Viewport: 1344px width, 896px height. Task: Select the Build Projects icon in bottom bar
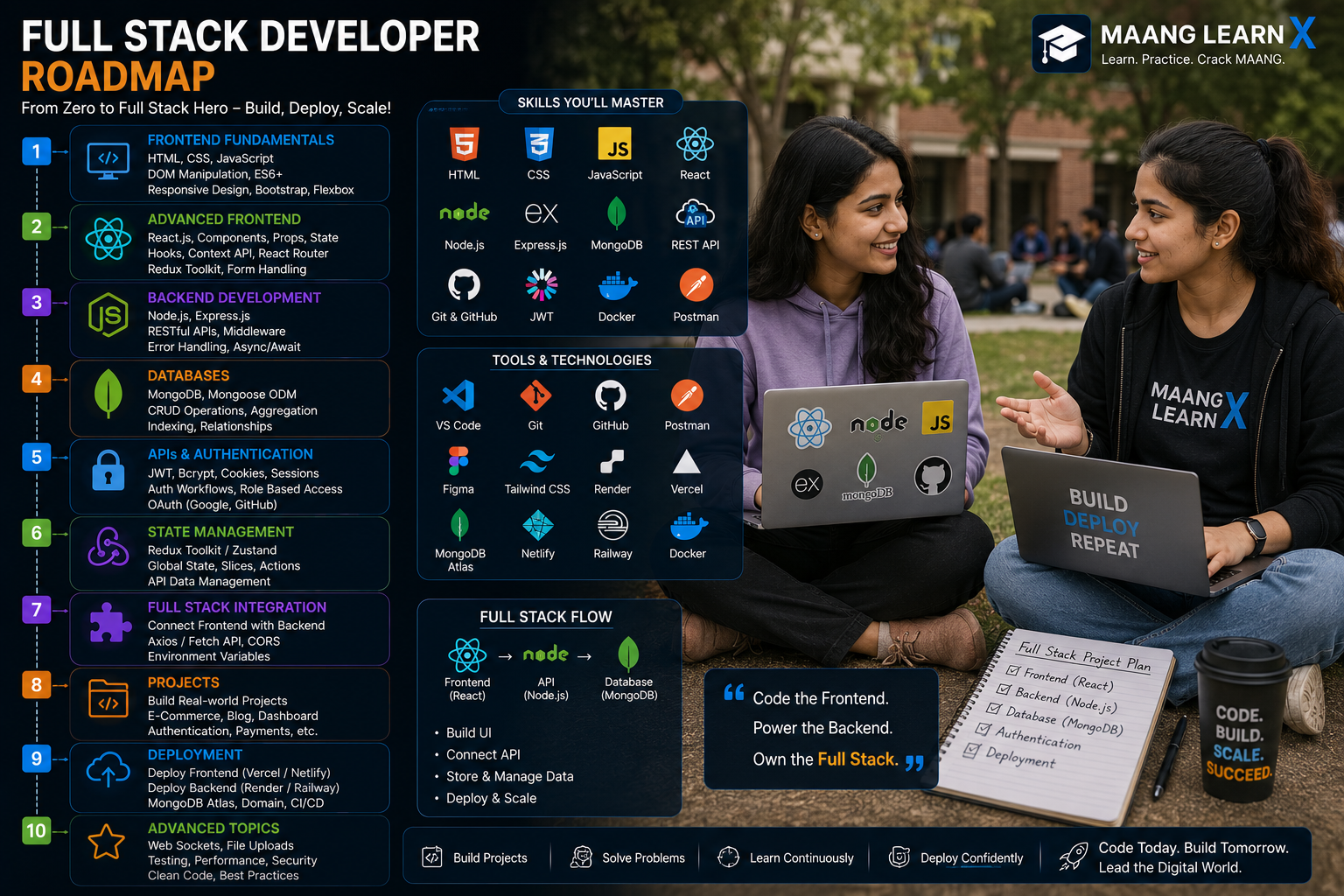432,857
